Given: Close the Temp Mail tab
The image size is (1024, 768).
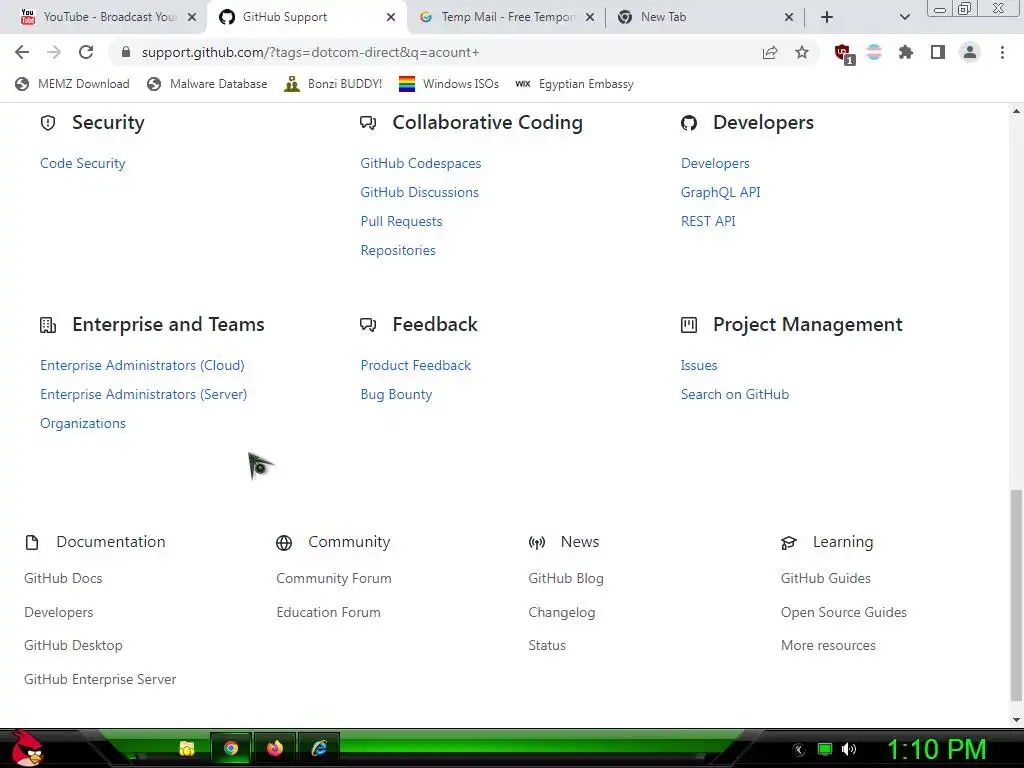Looking at the screenshot, I should click(x=590, y=17).
